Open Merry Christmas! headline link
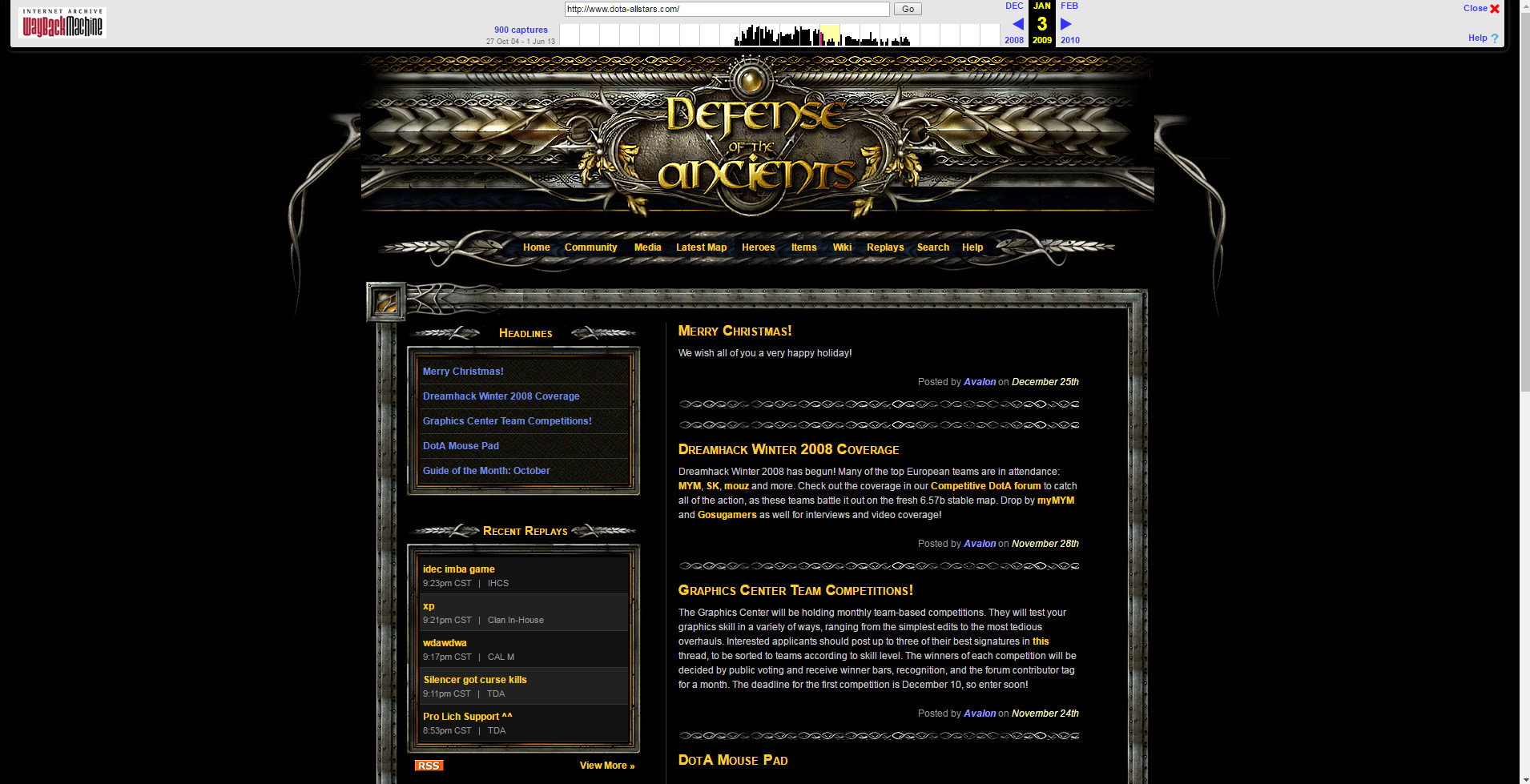 click(x=463, y=372)
